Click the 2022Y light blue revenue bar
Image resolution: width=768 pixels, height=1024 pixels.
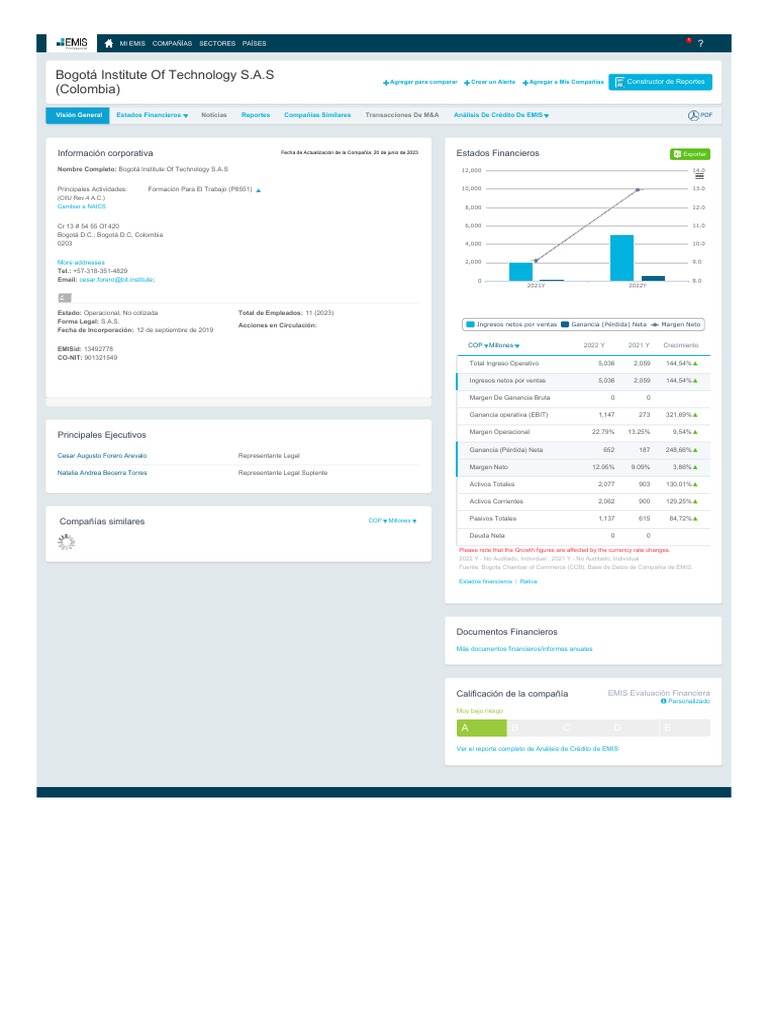622,258
